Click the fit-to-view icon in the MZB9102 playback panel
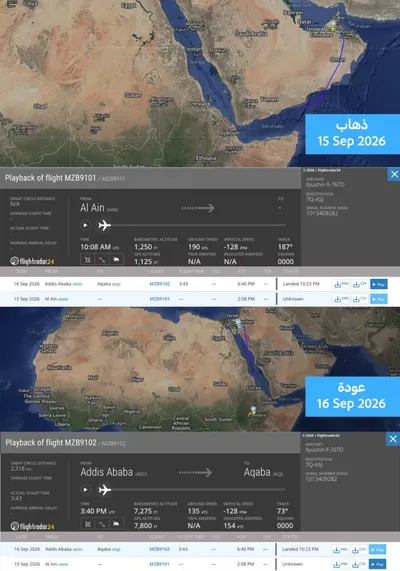Image resolution: width=400 pixels, height=571 pixels. coord(87,524)
